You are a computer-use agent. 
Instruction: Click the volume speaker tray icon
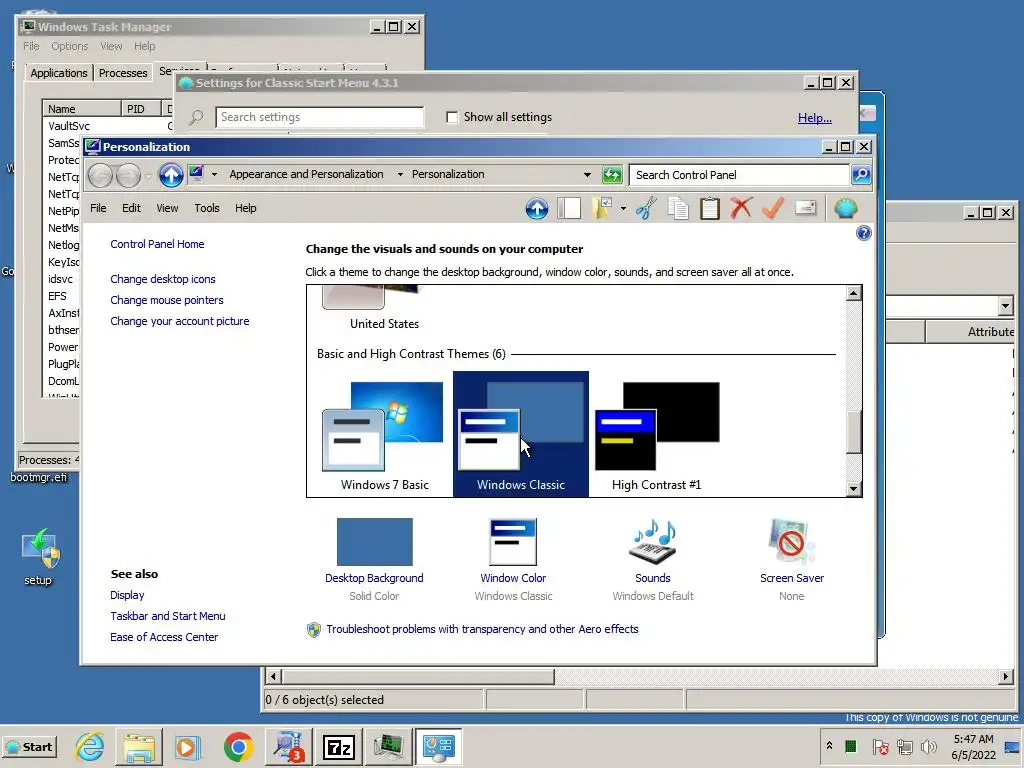pos(928,746)
